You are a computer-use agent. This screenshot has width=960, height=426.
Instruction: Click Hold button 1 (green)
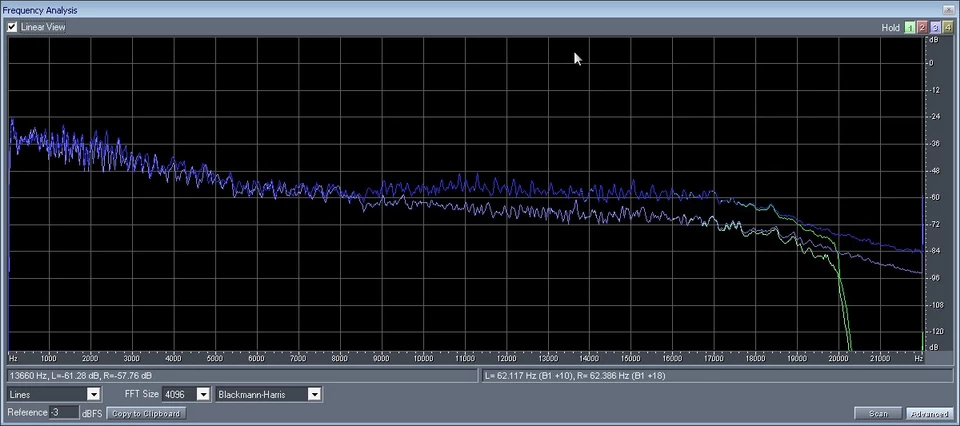click(910, 28)
